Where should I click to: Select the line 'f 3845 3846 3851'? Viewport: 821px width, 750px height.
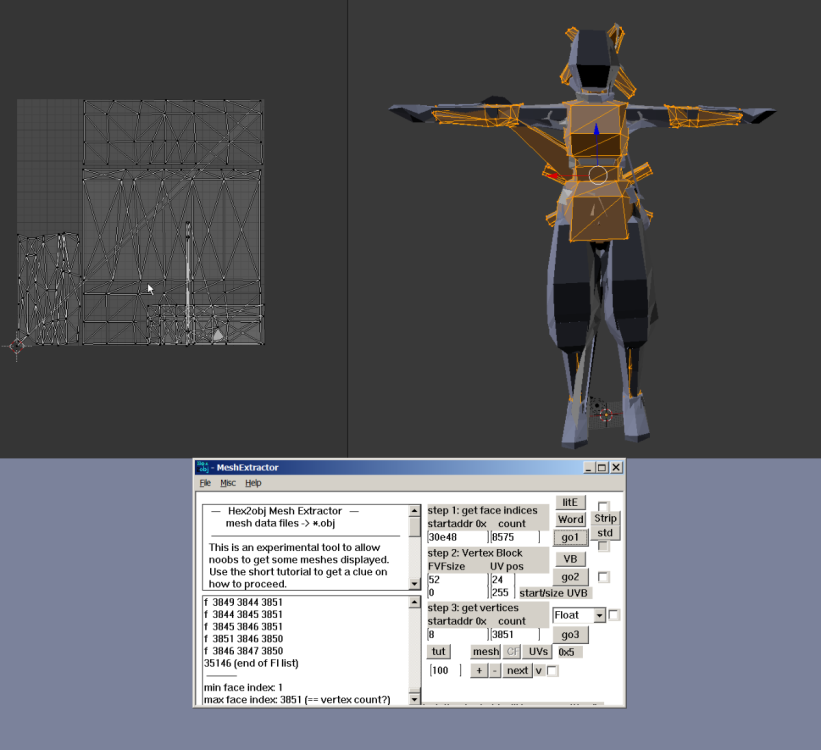click(x=243, y=626)
